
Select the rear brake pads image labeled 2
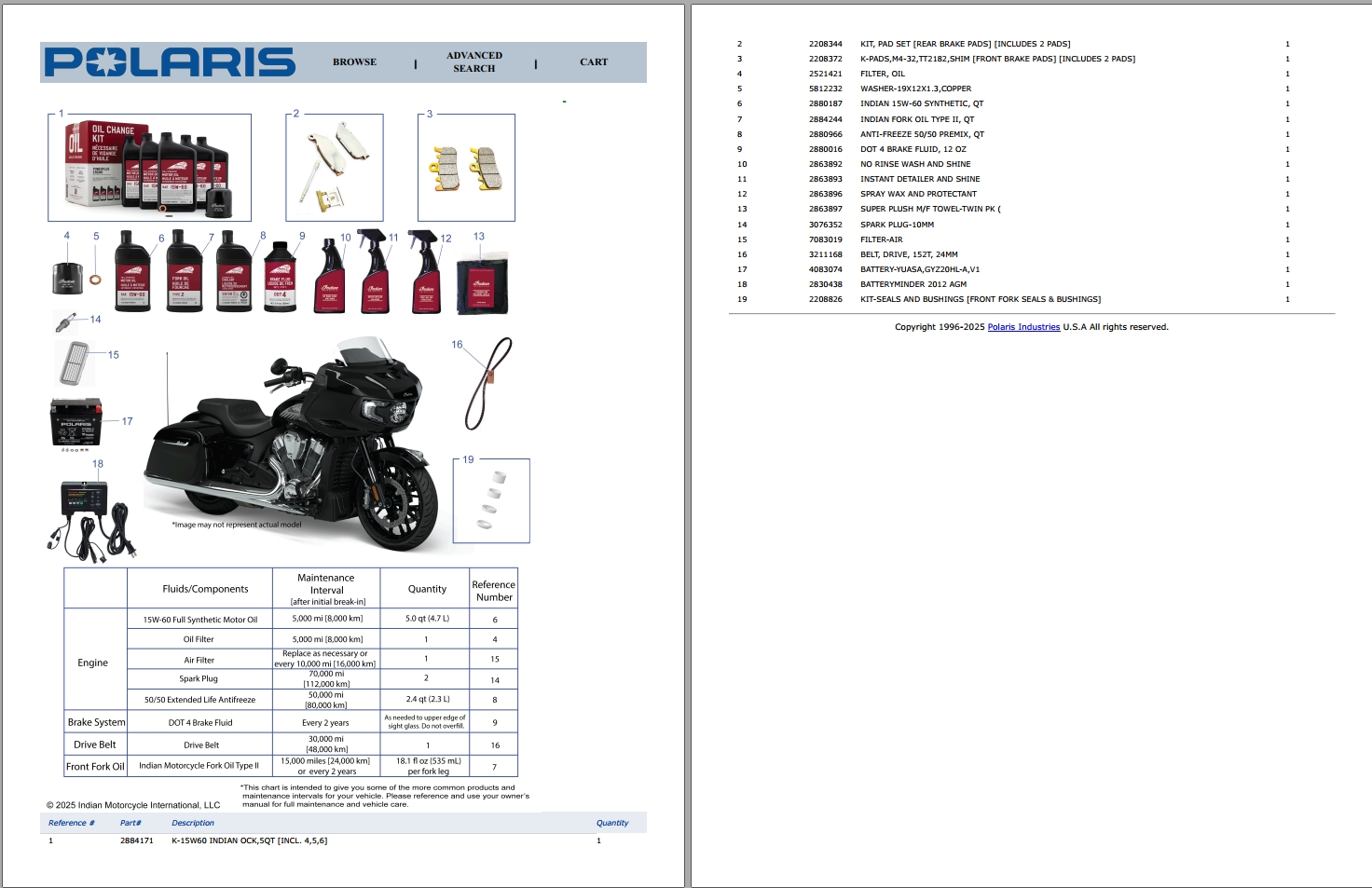pyautogui.click(x=333, y=167)
